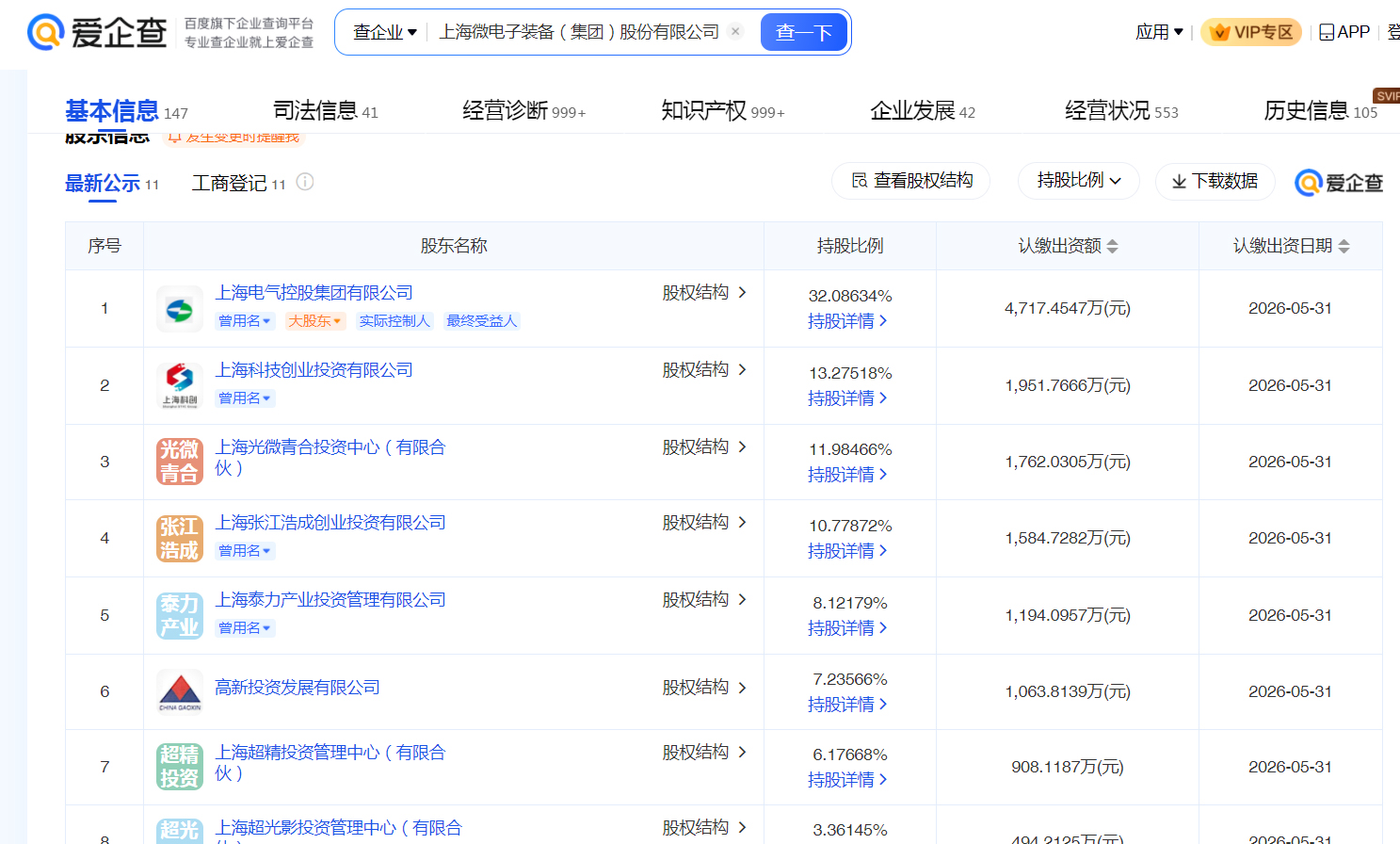Expand the 大股东 tag dropdown
This screenshot has width=1400, height=844.
pyautogui.click(x=314, y=321)
